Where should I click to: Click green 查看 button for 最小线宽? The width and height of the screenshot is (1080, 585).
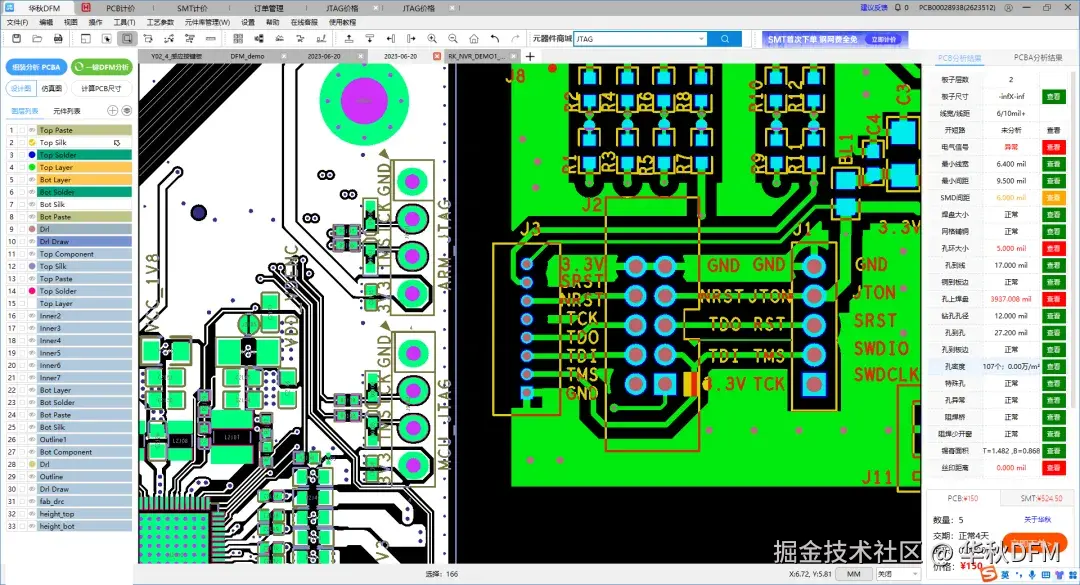(1053, 164)
